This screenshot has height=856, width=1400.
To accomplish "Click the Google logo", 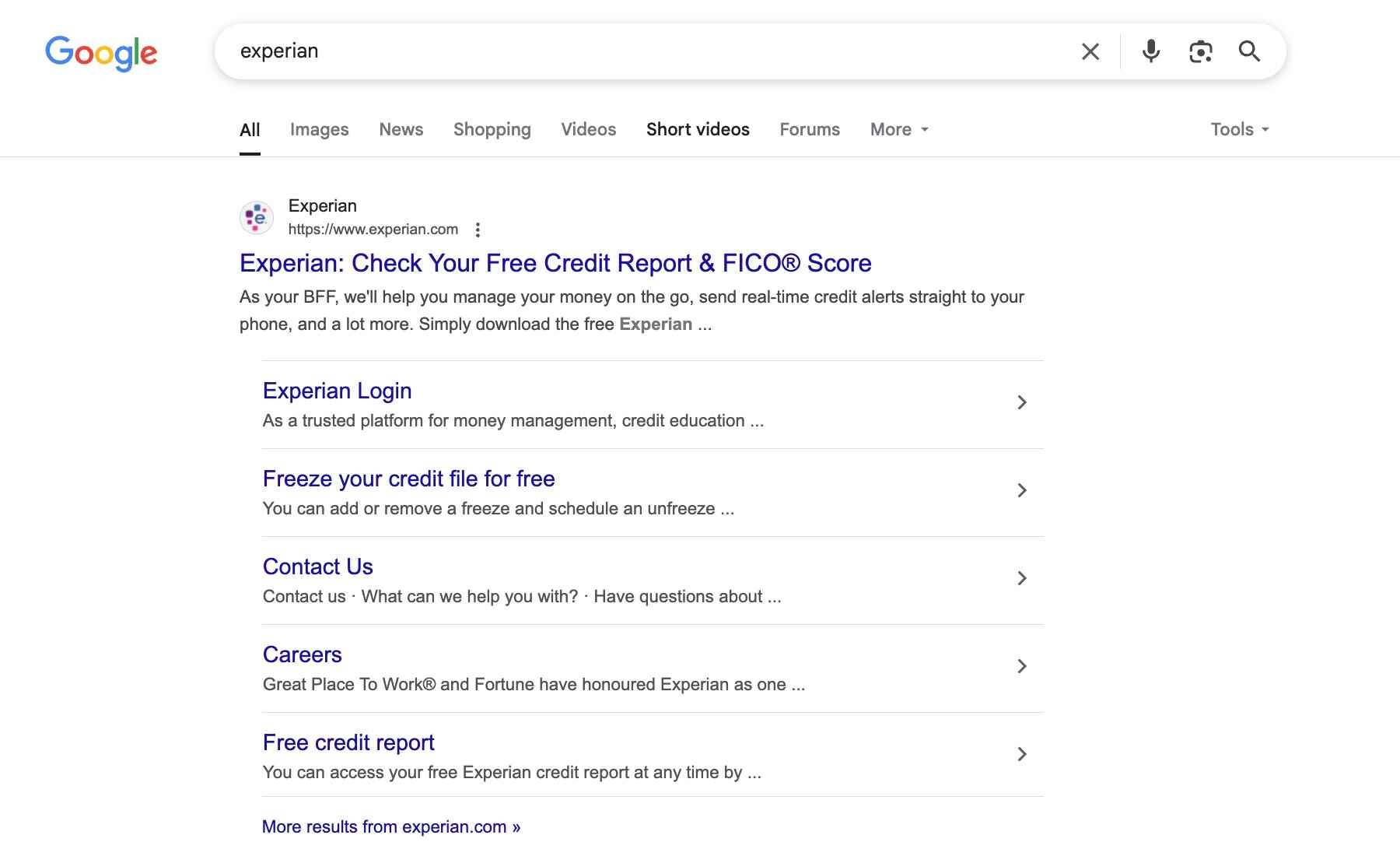I will 101,53.
